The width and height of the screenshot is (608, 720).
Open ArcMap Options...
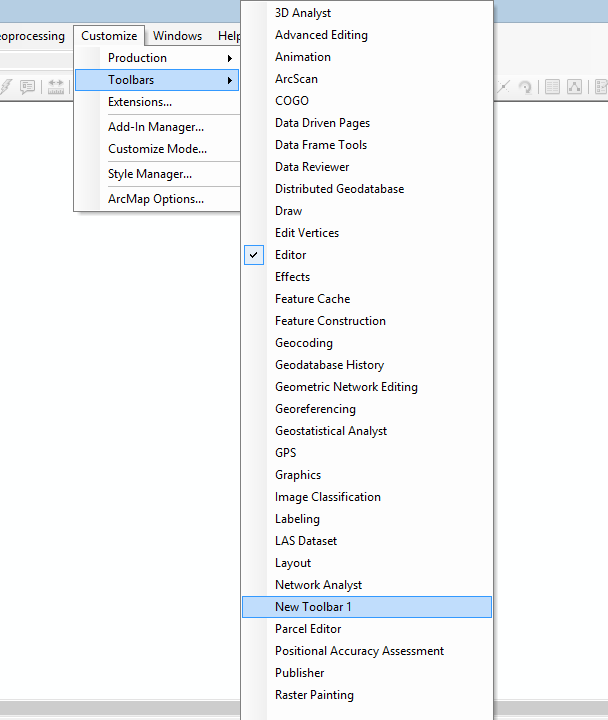pyautogui.click(x=157, y=199)
